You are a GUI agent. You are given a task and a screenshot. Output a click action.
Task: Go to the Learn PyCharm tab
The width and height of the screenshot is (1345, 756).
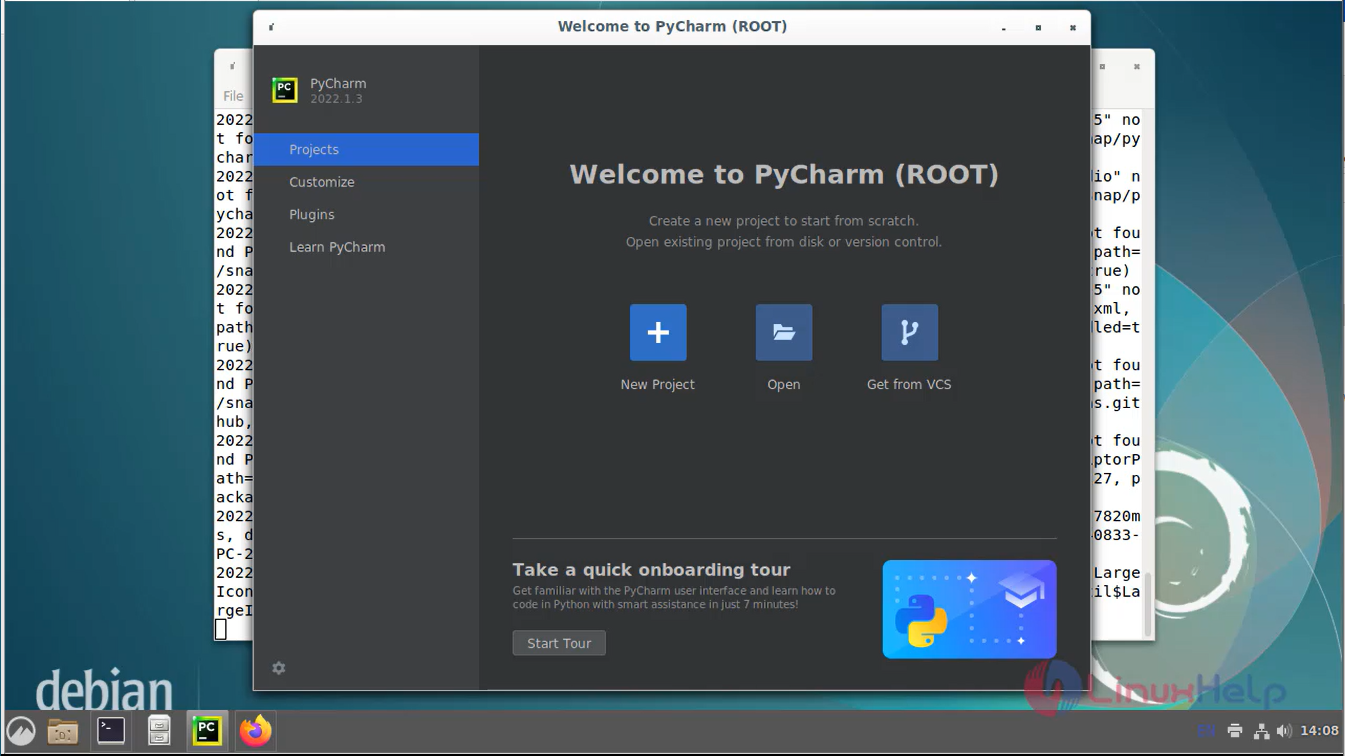pos(367,247)
